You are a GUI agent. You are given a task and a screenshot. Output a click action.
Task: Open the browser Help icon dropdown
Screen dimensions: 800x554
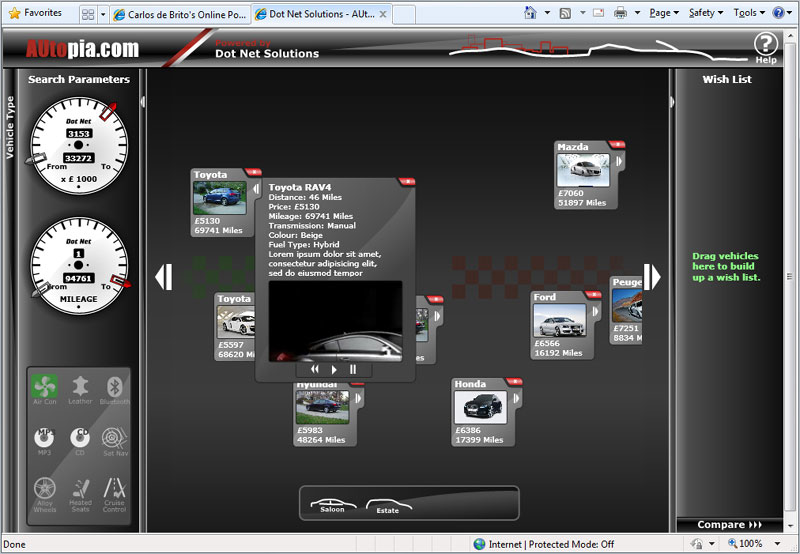(x=783, y=13)
